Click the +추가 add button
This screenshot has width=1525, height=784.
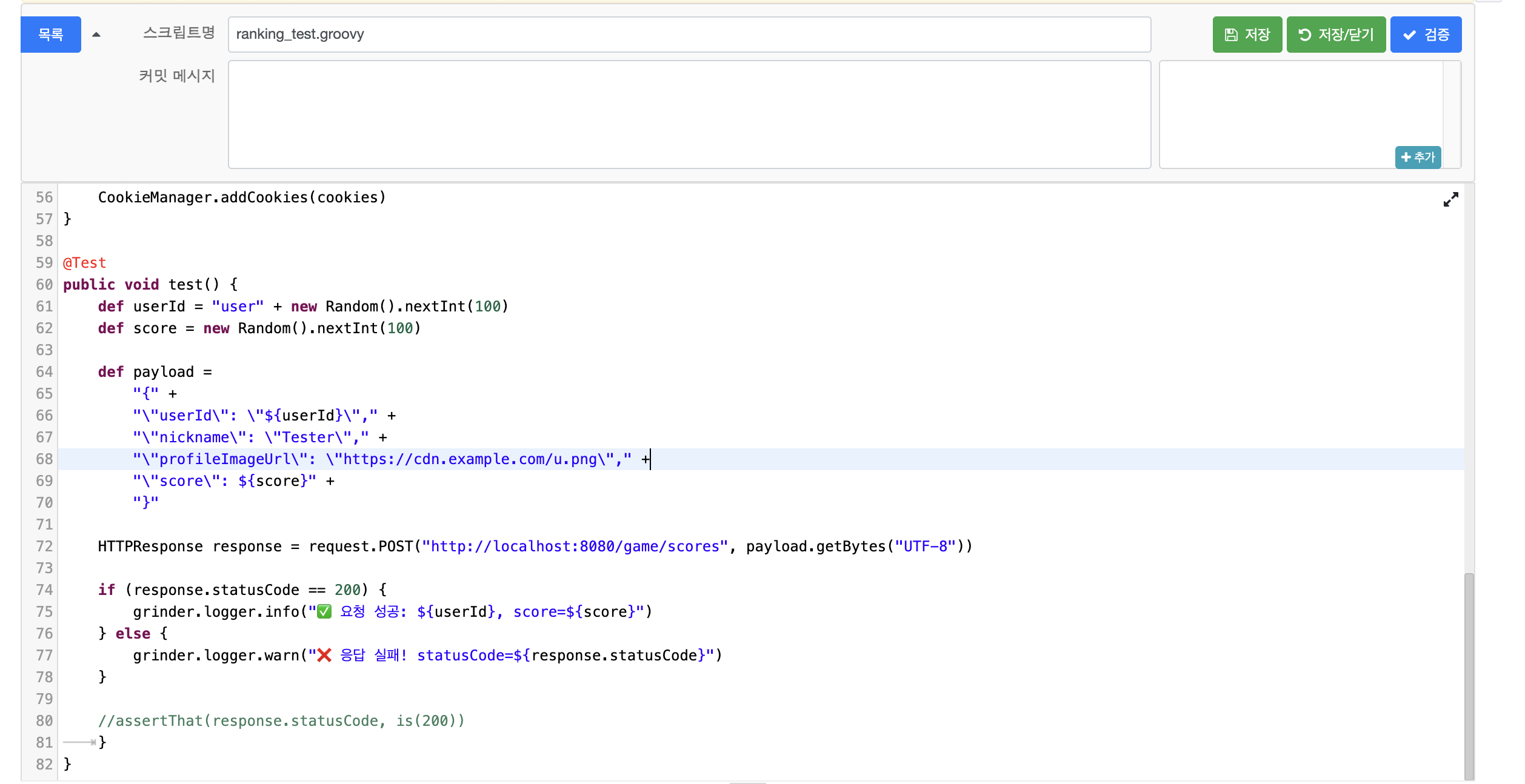1417,158
